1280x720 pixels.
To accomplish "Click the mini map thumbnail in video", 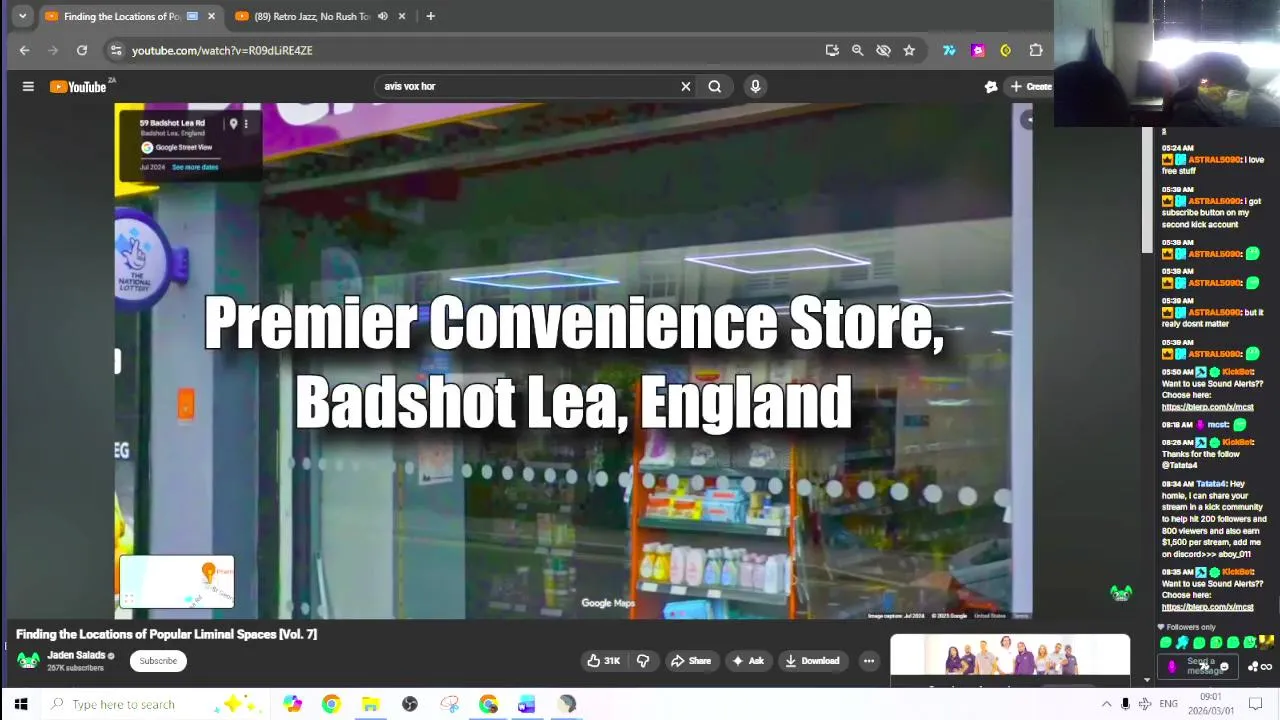I will pyautogui.click(x=176, y=581).
